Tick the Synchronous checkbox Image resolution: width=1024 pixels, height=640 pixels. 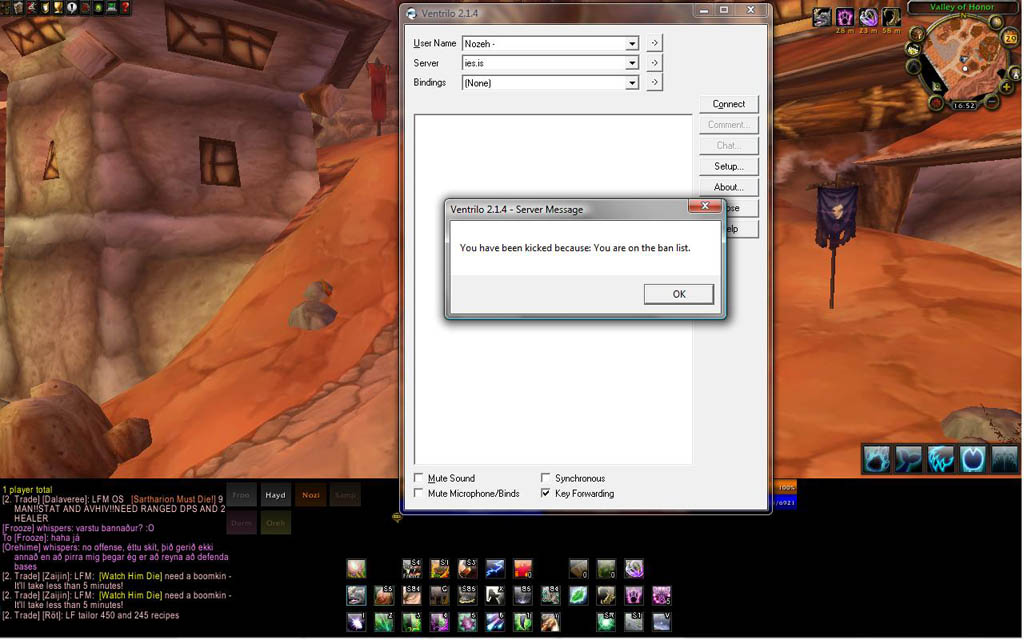click(545, 478)
